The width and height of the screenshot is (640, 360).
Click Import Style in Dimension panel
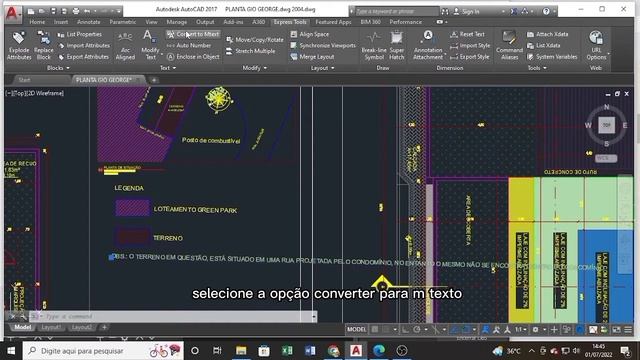pos(470,46)
